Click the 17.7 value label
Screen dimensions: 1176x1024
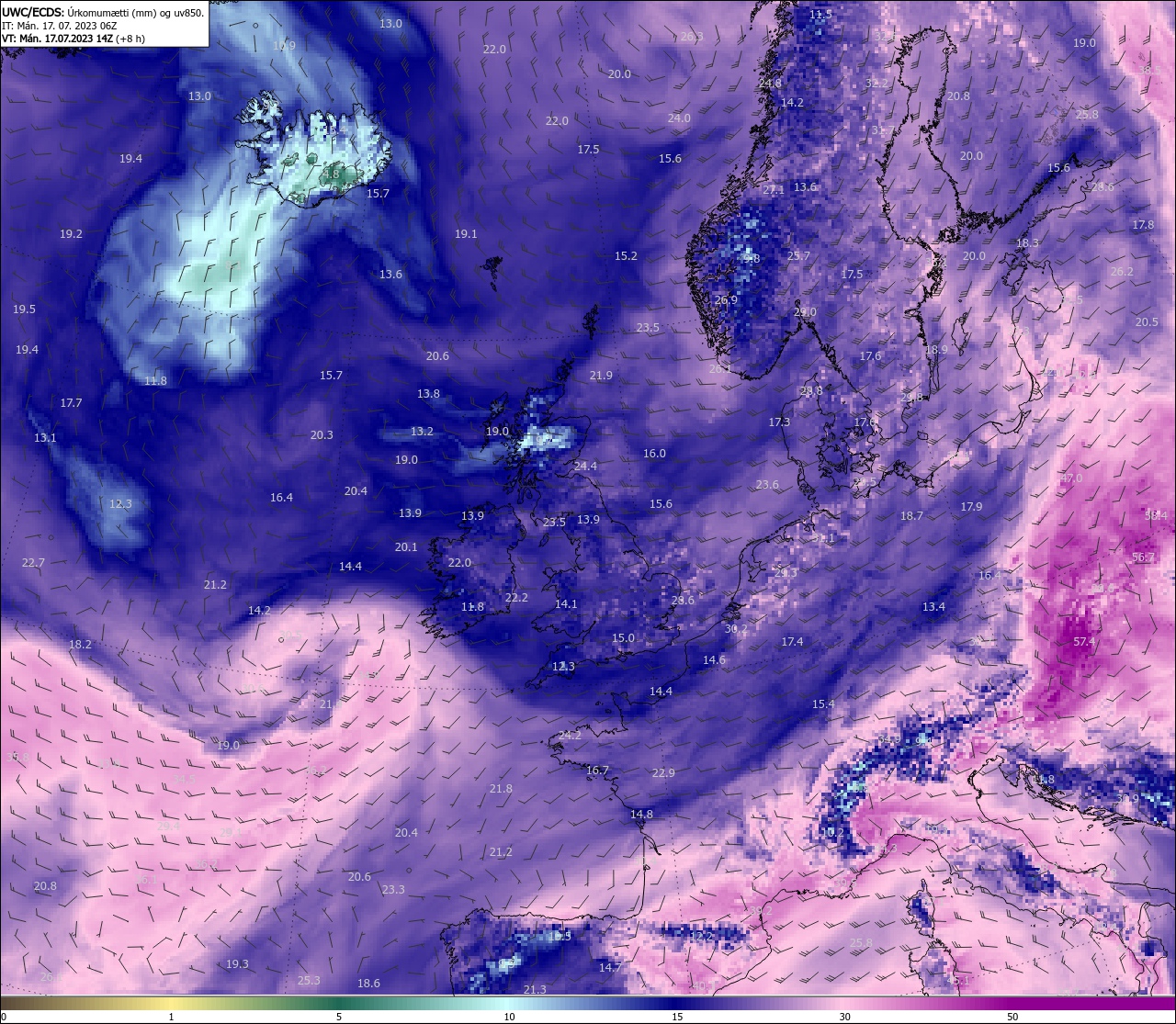point(71,403)
